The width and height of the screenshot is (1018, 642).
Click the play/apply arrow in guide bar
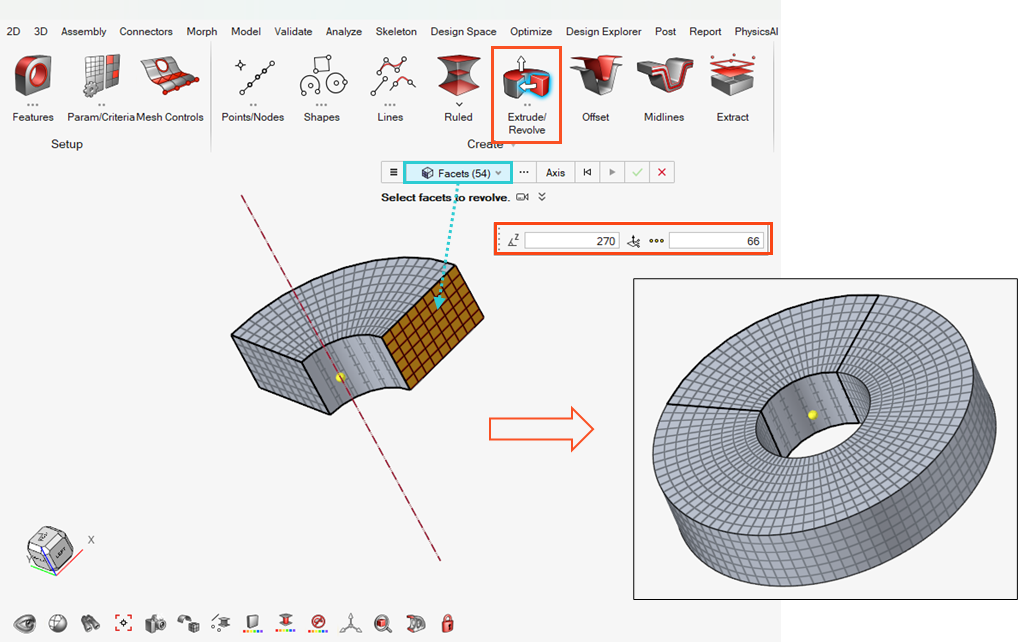(x=612, y=173)
